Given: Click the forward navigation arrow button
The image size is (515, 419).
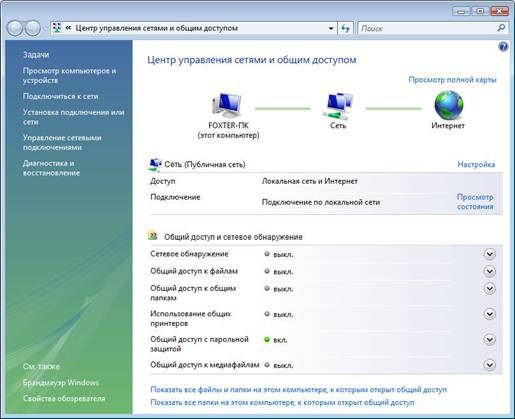Looking at the screenshot, I should click(33, 28).
